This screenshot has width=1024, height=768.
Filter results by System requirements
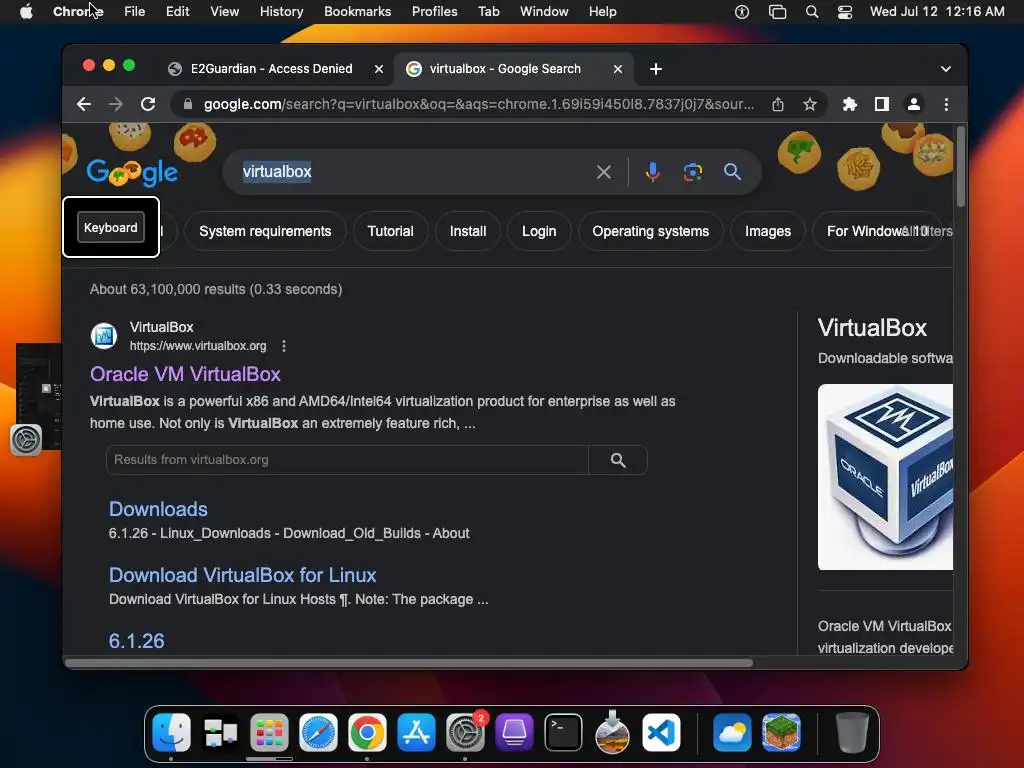[x=264, y=231]
